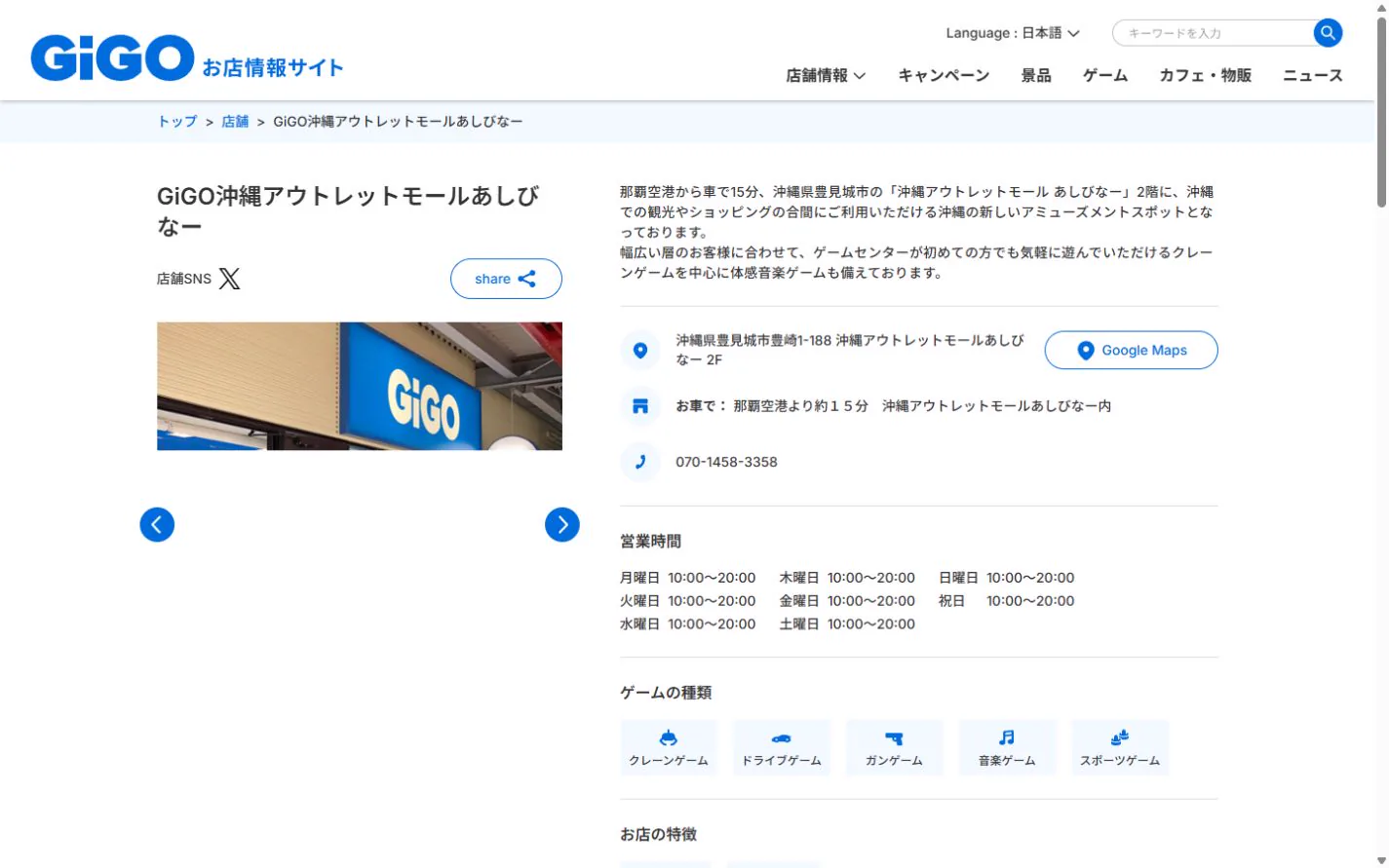Show next store photo

(x=562, y=524)
